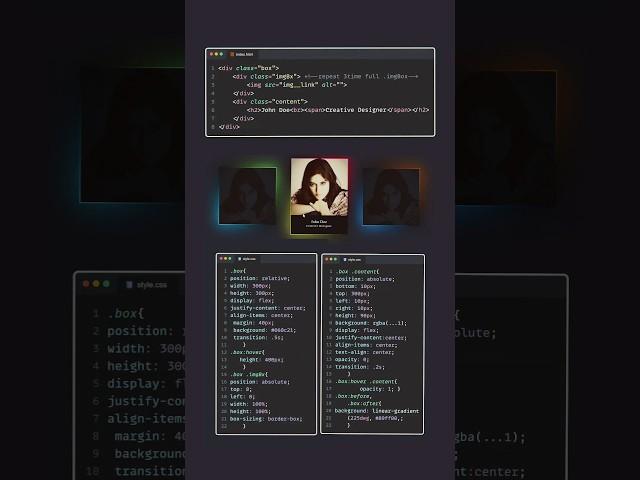The image size is (640, 480).
Task: Click the transition: .5s; line
Action: (258, 338)
